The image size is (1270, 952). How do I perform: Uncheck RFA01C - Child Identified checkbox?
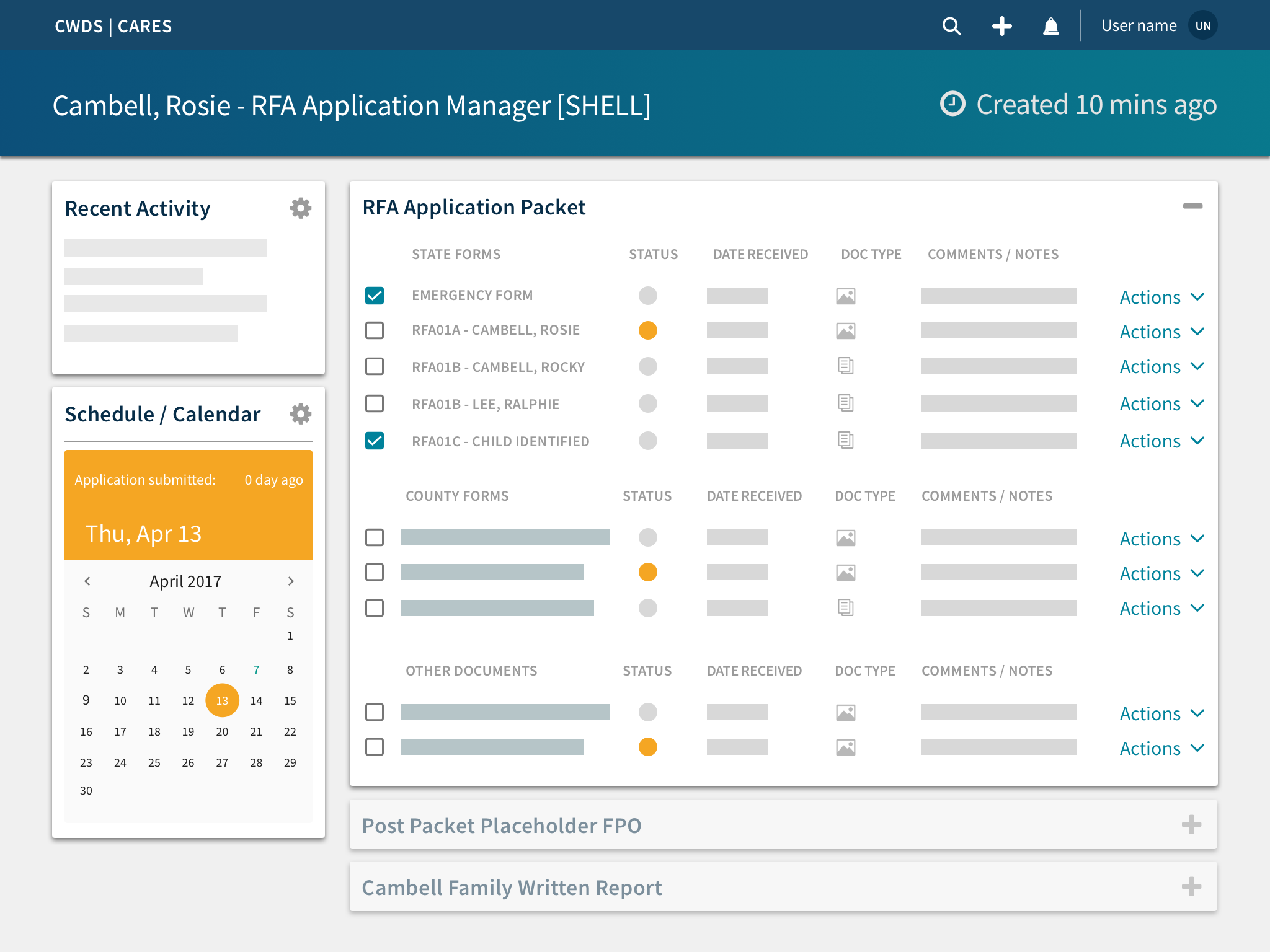point(375,441)
